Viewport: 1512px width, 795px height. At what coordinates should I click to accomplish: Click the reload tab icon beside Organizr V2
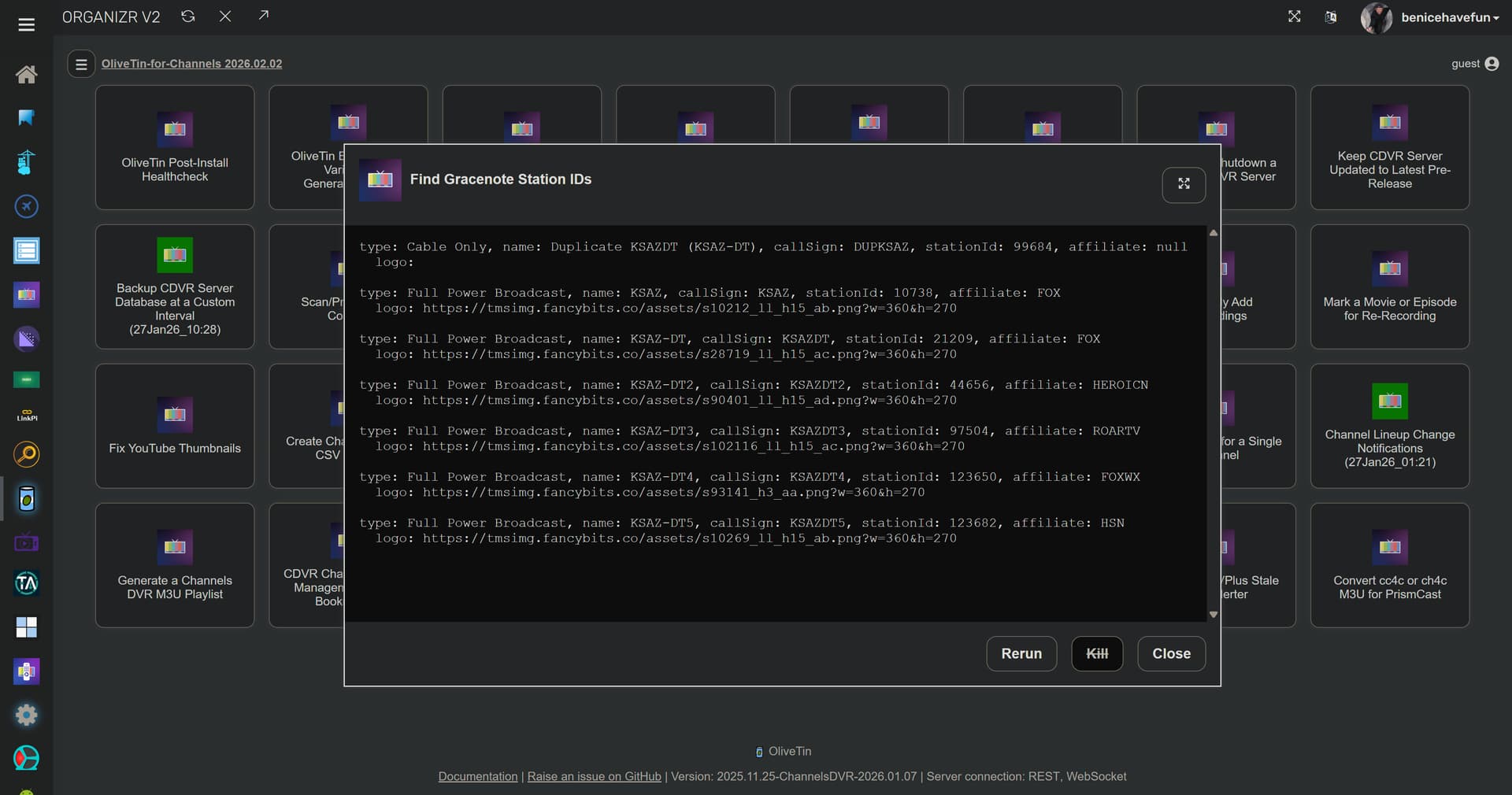click(x=187, y=17)
